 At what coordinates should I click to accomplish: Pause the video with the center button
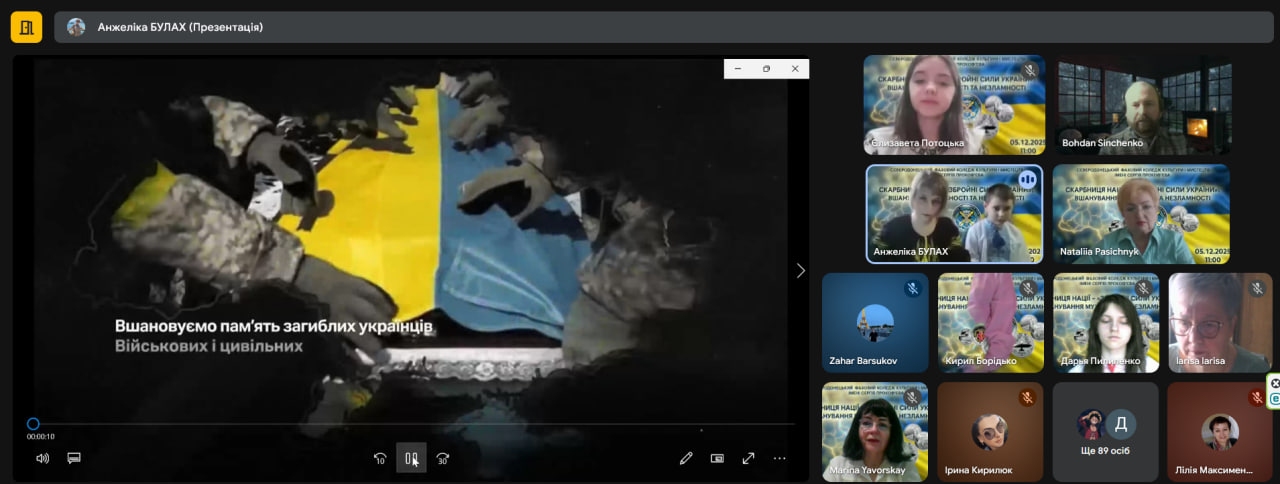(411, 458)
